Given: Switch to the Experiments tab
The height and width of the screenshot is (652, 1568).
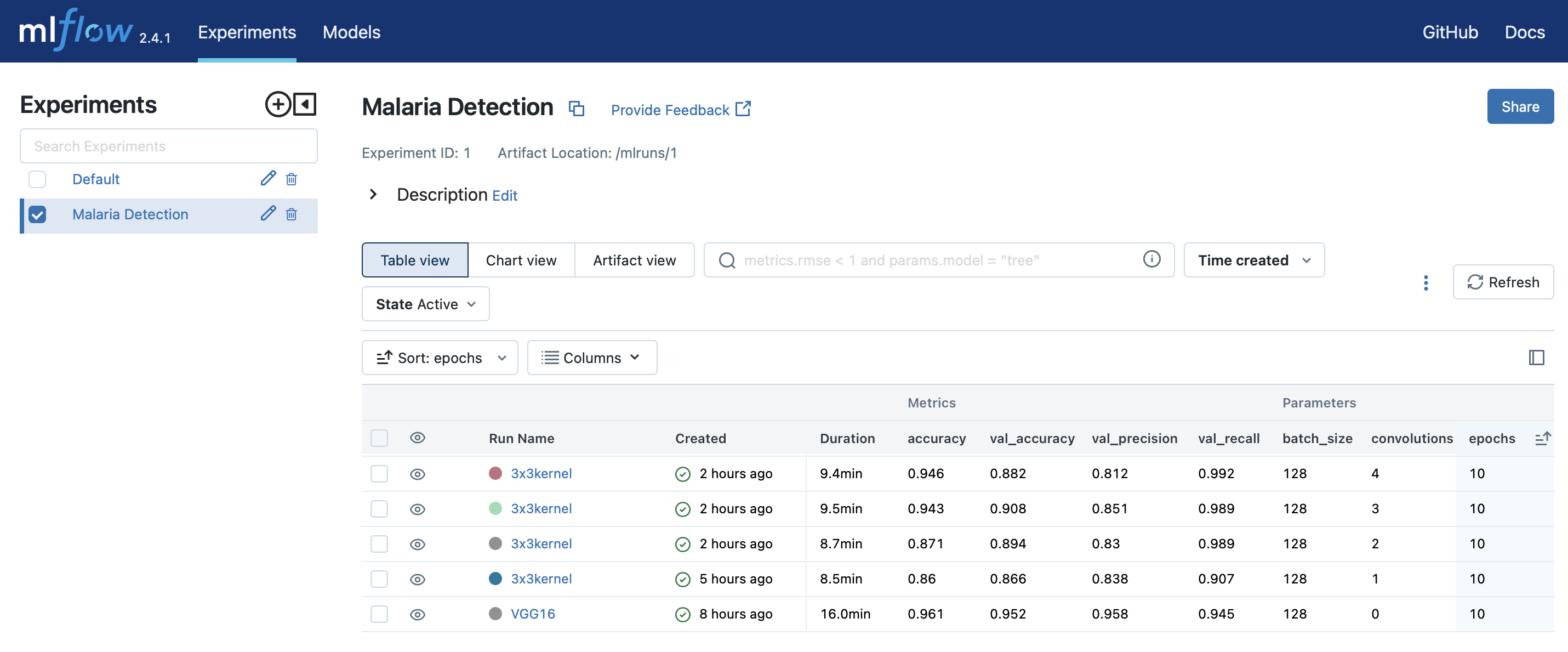Looking at the screenshot, I should click(247, 32).
